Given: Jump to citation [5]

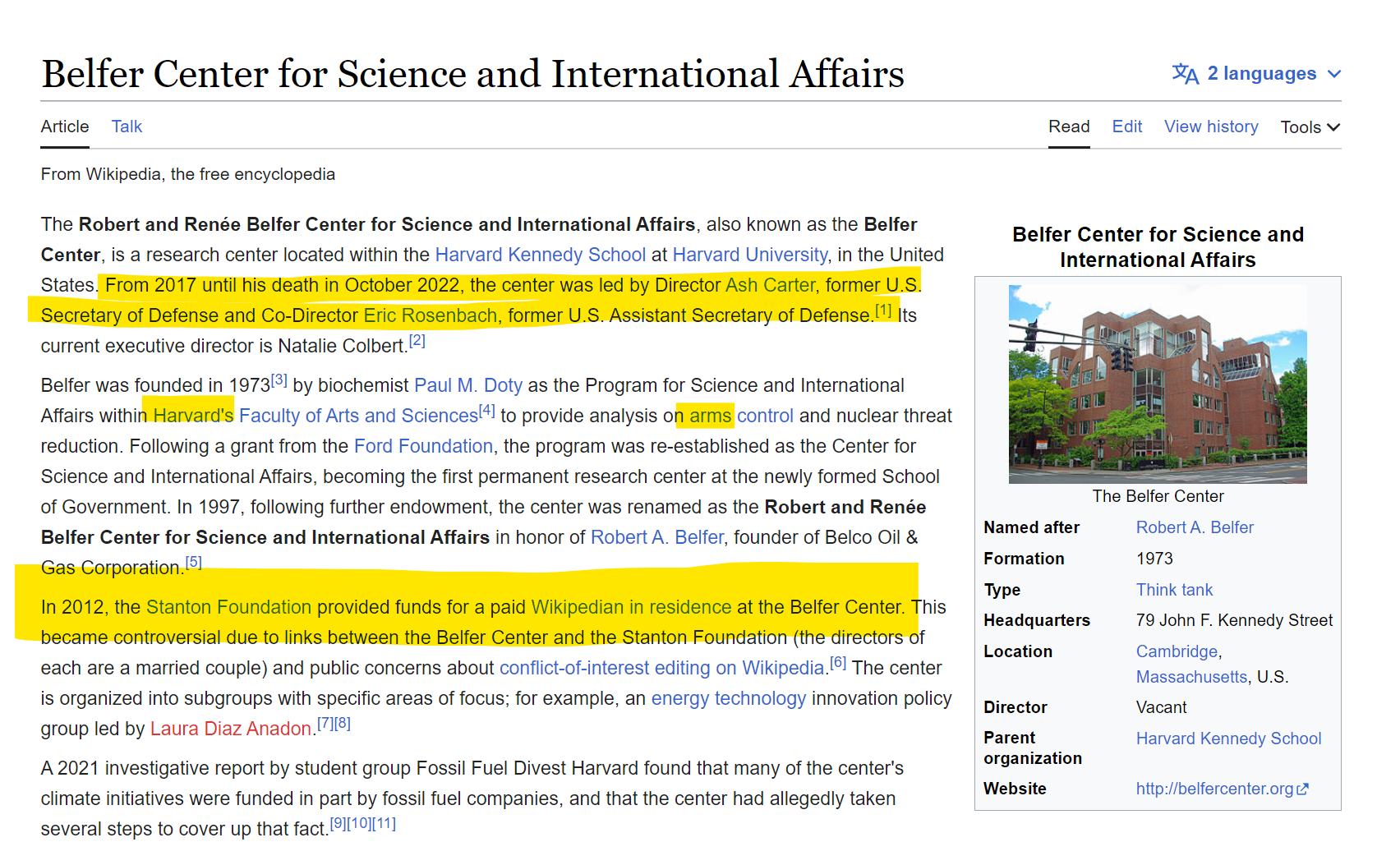Looking at the screenshot, I should (x=193, y=563).
